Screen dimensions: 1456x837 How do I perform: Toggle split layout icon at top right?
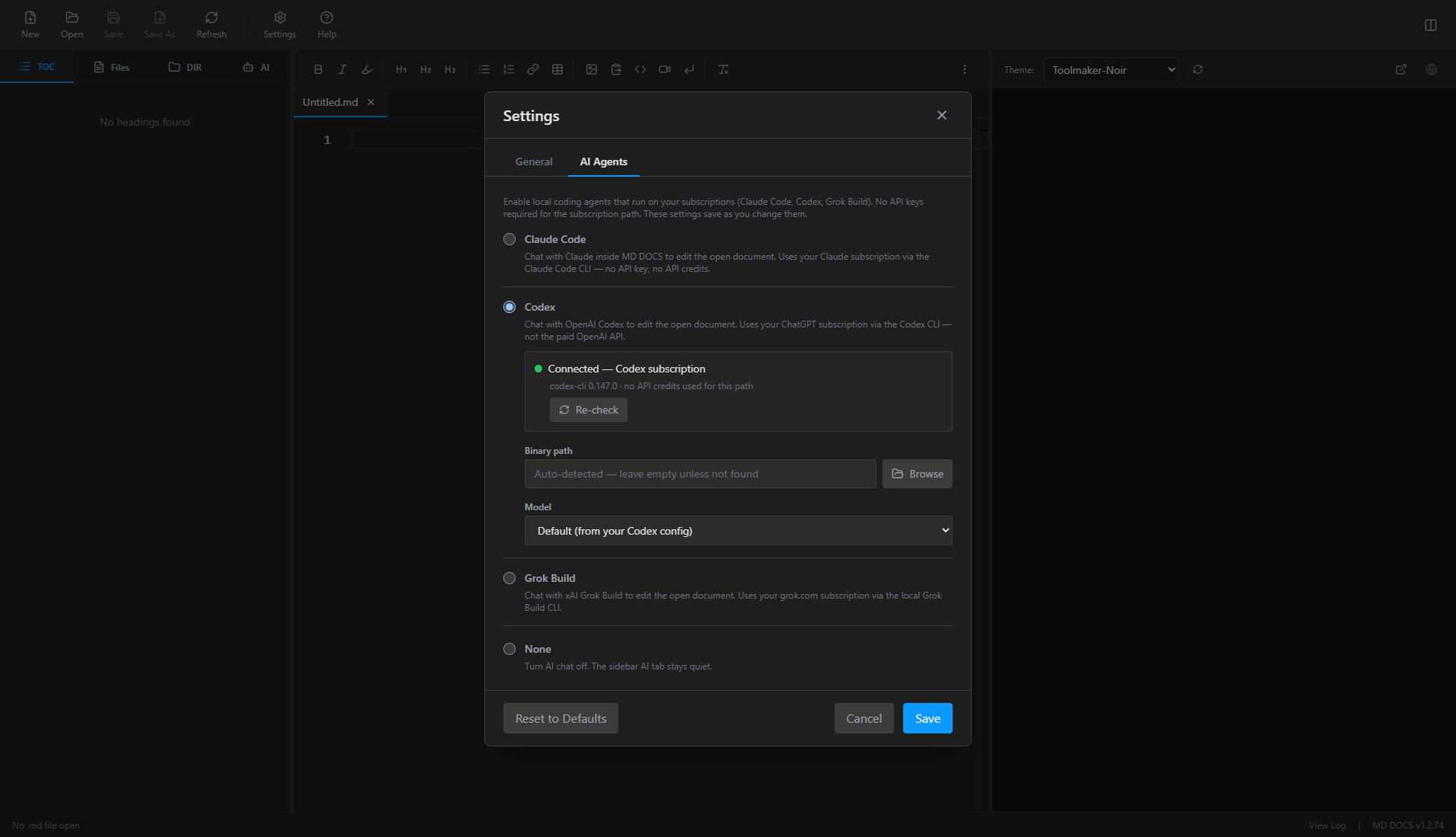coord(1431,25)
